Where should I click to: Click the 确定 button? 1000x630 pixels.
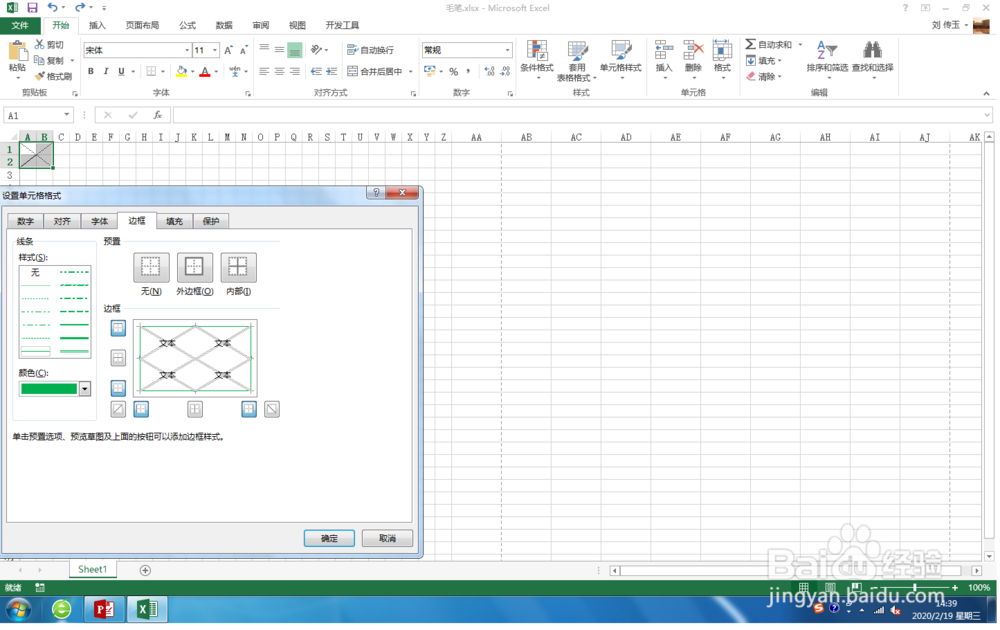[x=330, y=538]
